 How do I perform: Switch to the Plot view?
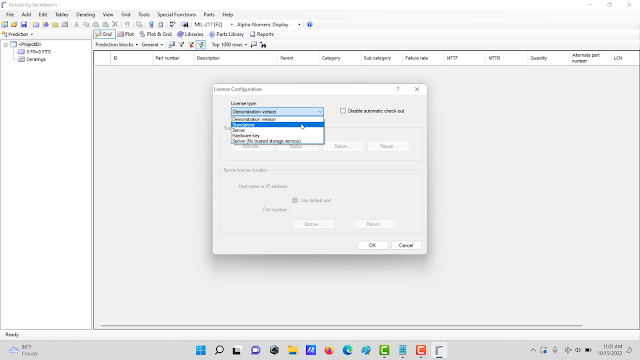pyautogui.click(x=126, y=34)
